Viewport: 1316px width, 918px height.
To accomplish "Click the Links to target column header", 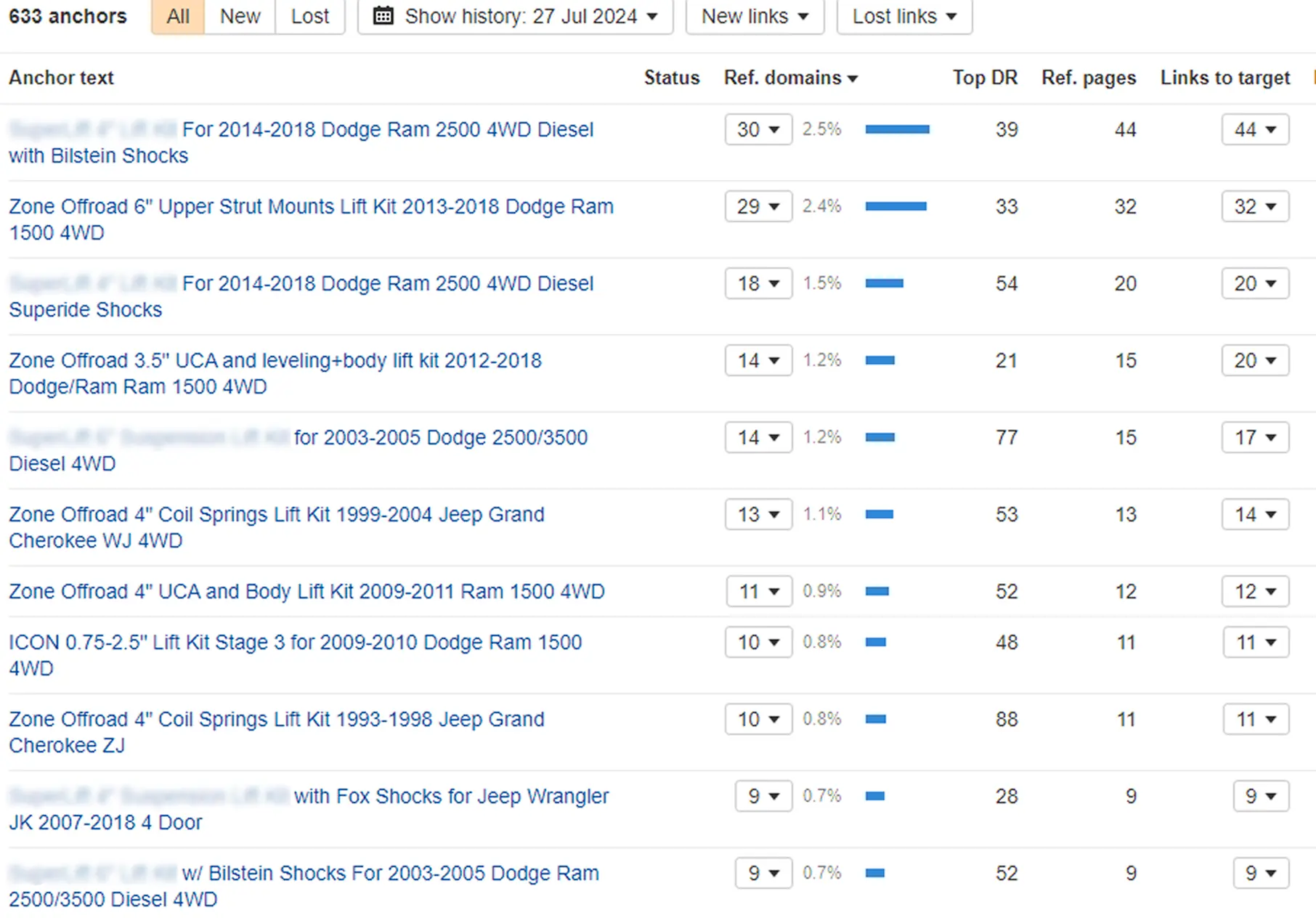I will pos(1225,78).
